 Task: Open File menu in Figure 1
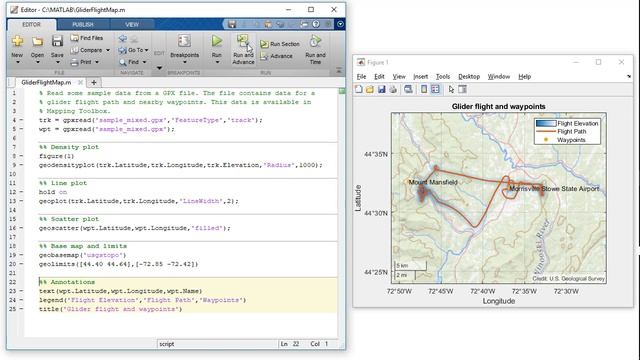coord(361,77)
